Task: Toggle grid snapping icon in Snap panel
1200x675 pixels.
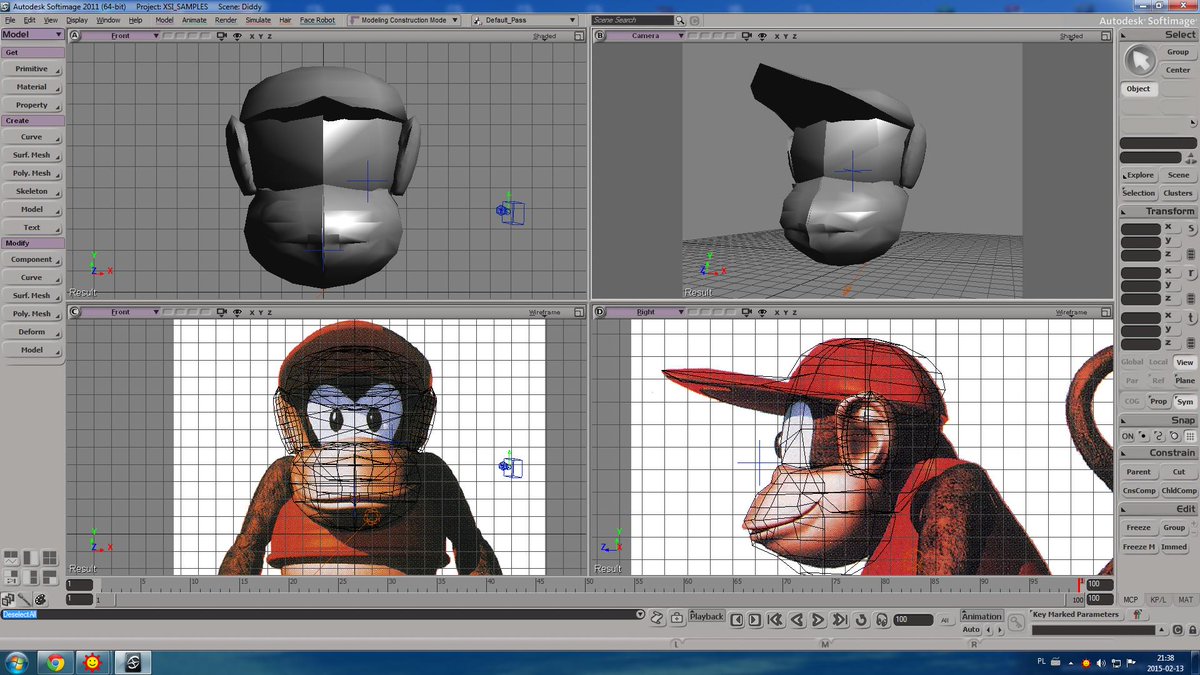Action: (1189, 436)
